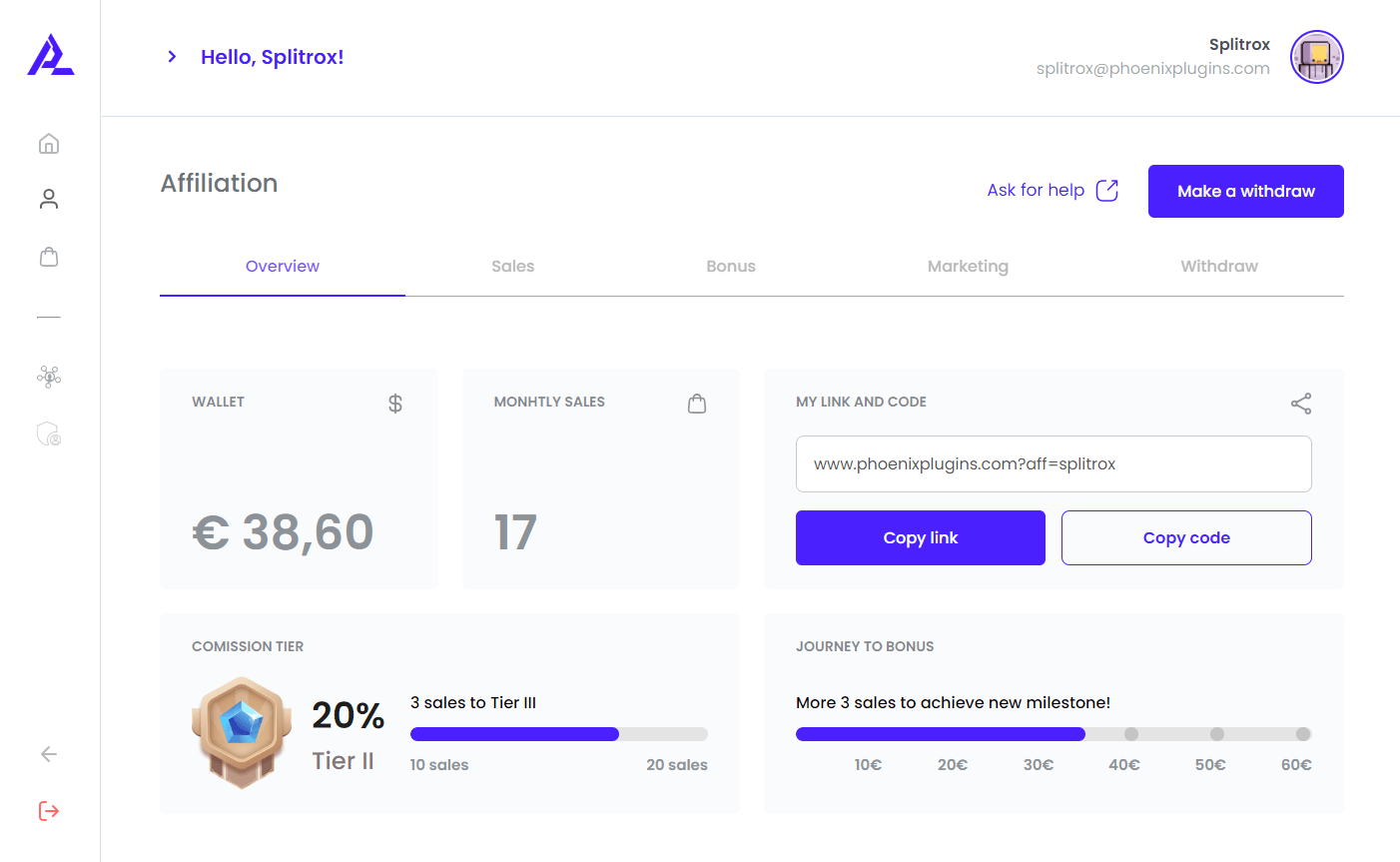Open support via the shield sidebar icon
The image size is (1400, 862).
(48, 432)
